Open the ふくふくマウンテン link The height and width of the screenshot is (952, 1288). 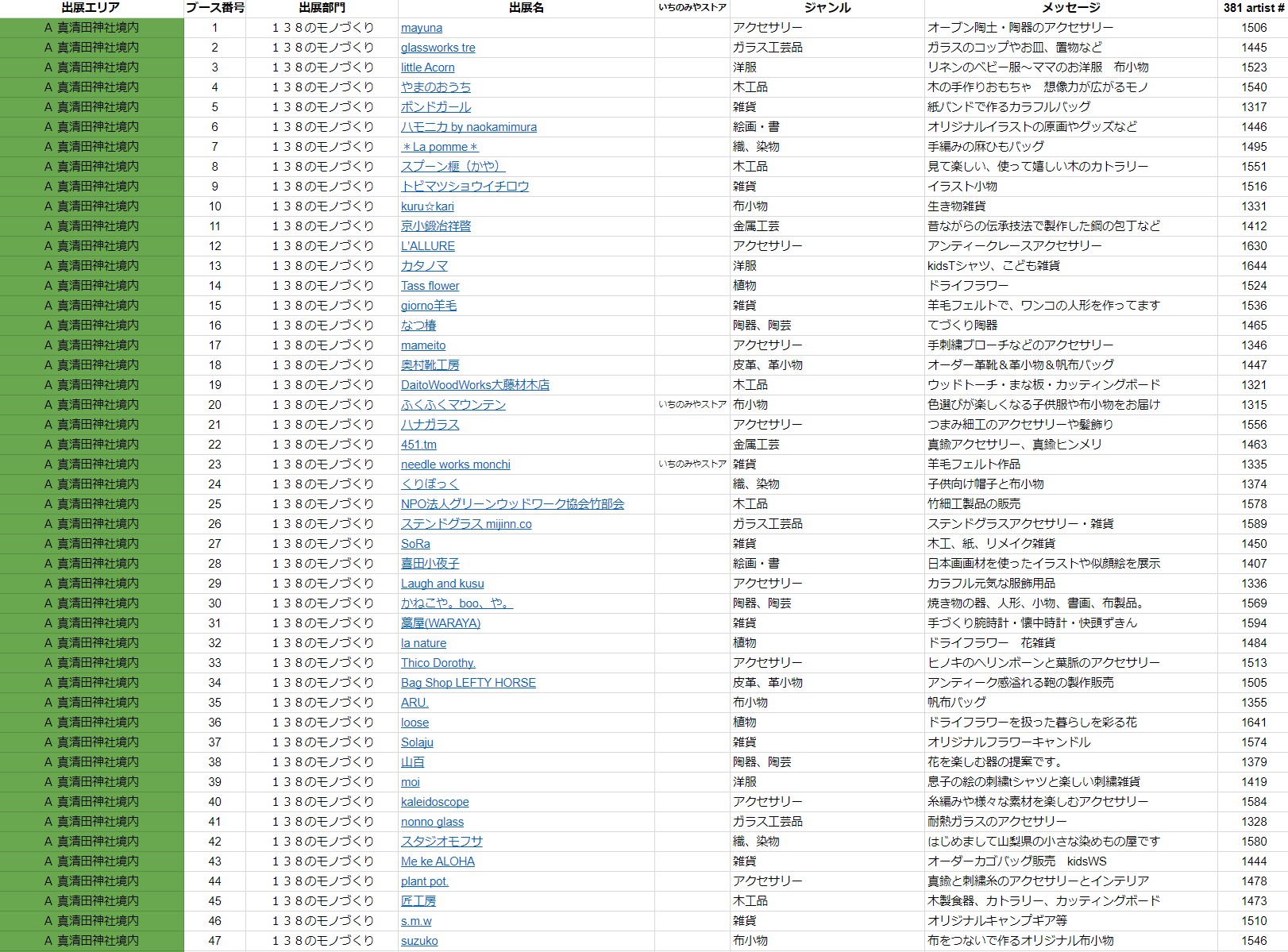(453, 405)
